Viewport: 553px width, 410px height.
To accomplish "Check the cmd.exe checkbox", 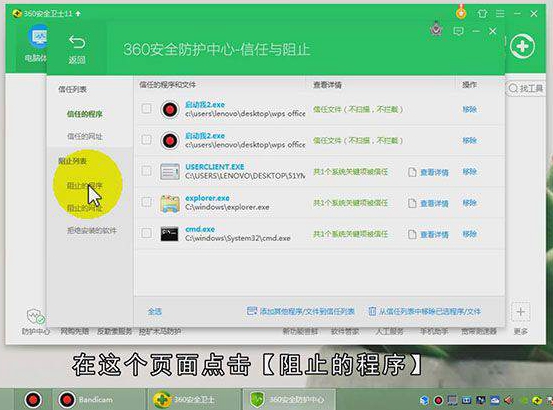I will 146,233.
